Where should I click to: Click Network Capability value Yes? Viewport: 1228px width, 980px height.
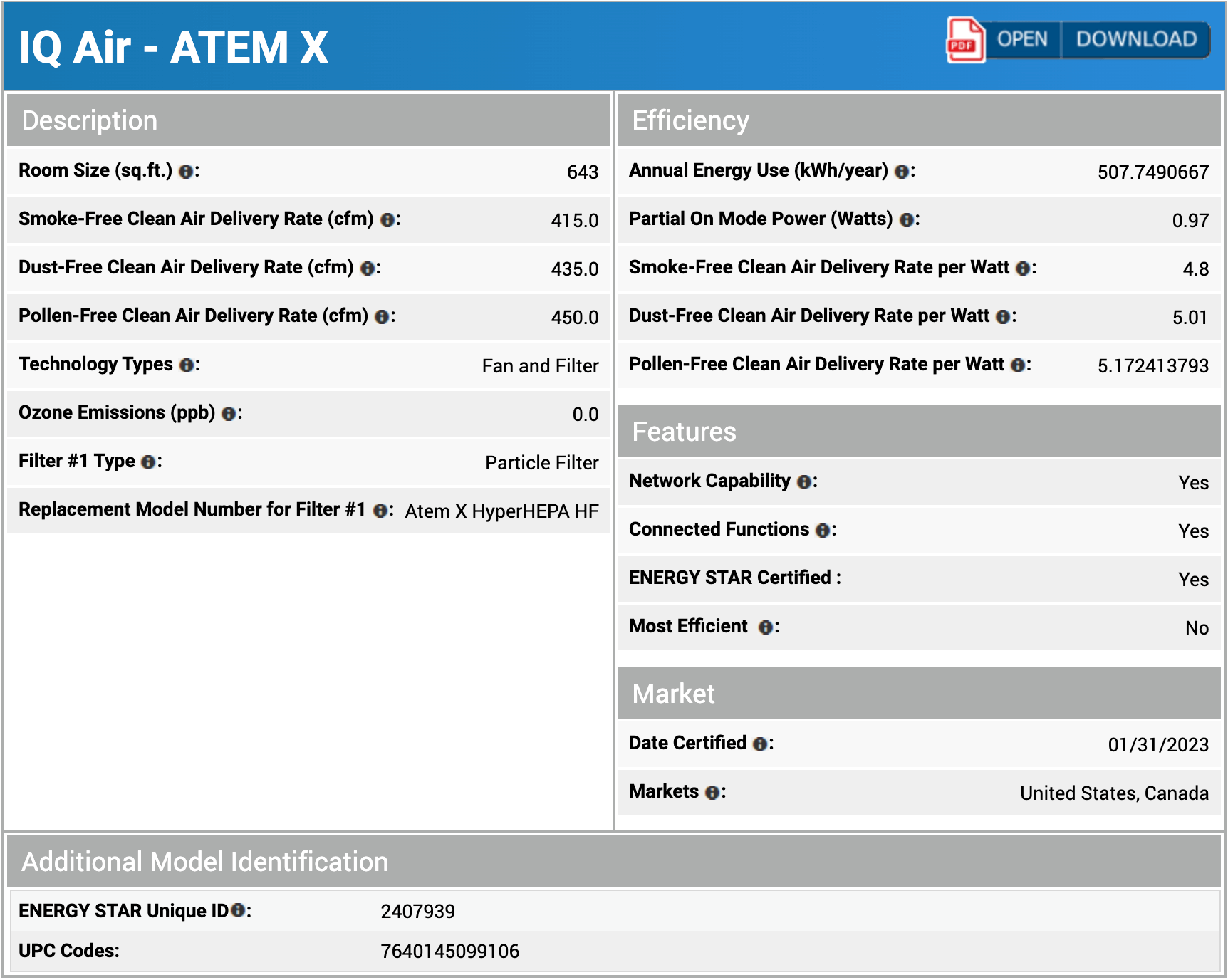coord(1194,483)
